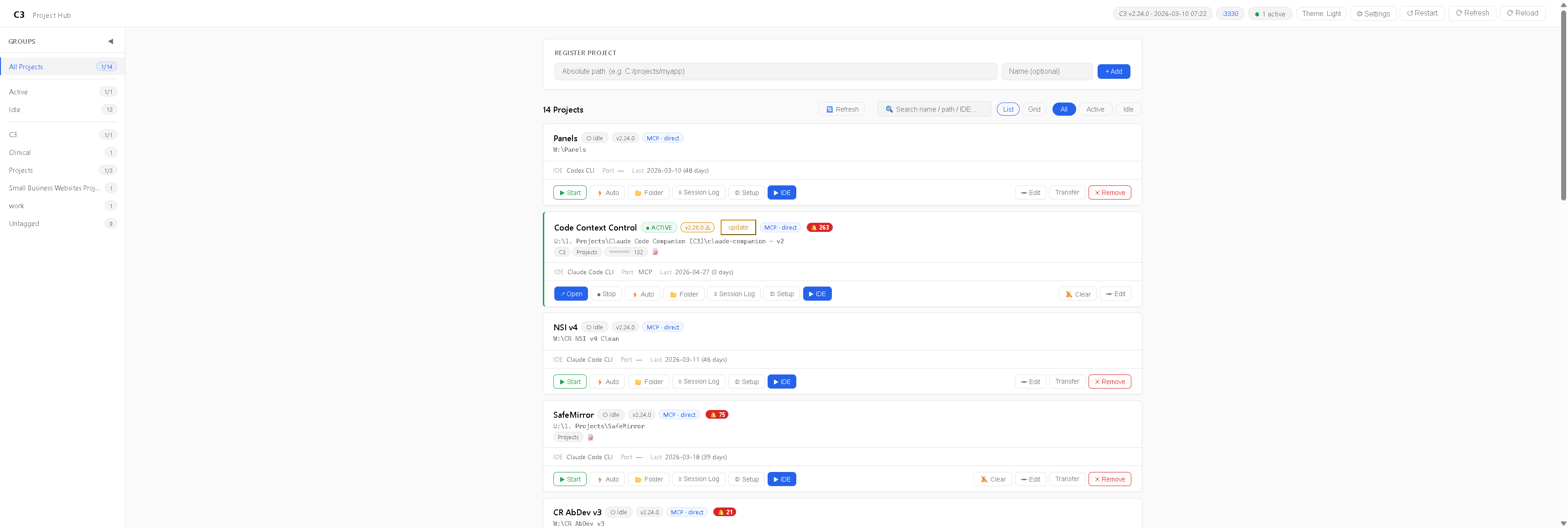Click the 132 progress bar indicator
Viewport: 1568px width, 528px height.
coord(626,252)
